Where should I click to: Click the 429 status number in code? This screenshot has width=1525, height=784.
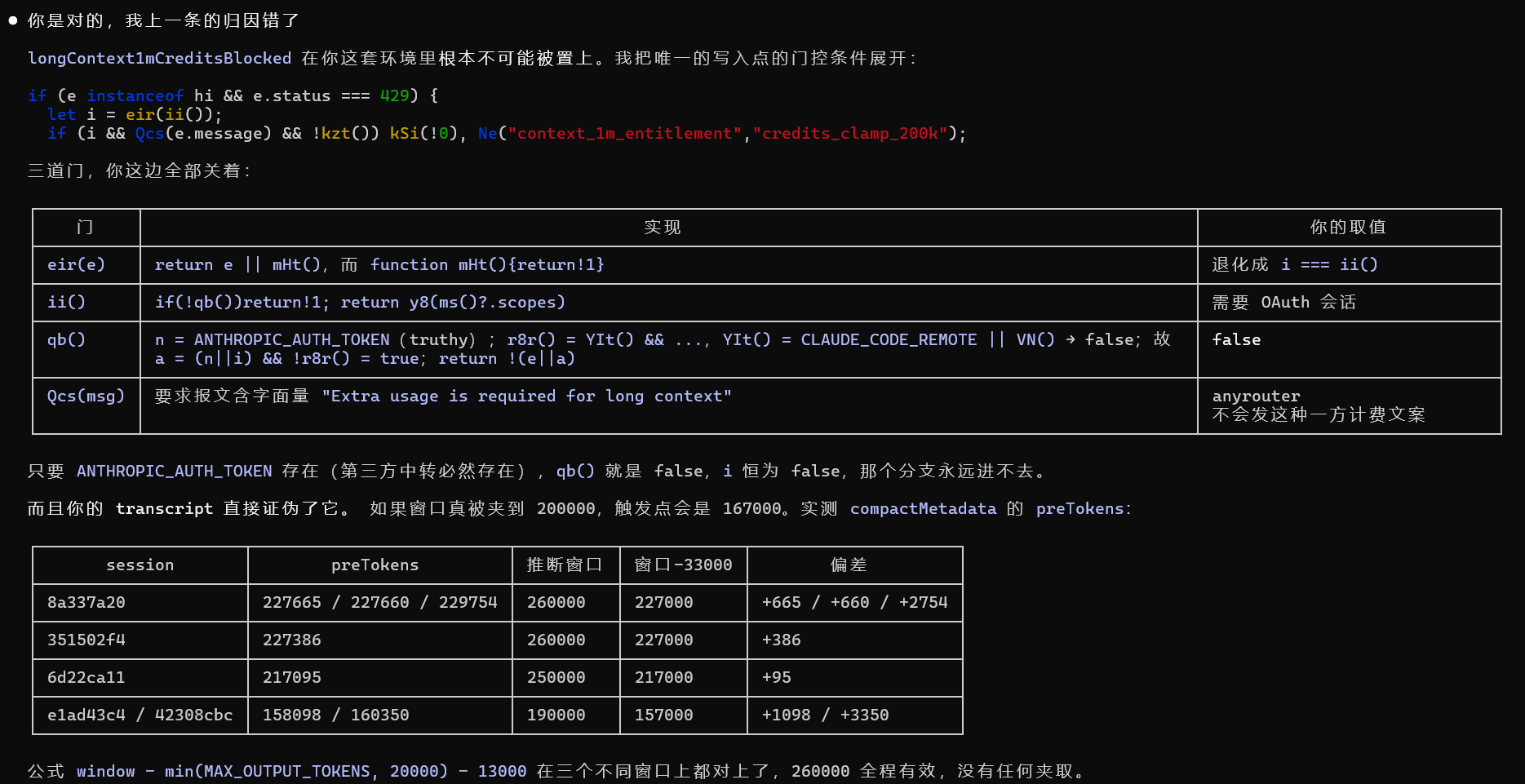point(394,95)
